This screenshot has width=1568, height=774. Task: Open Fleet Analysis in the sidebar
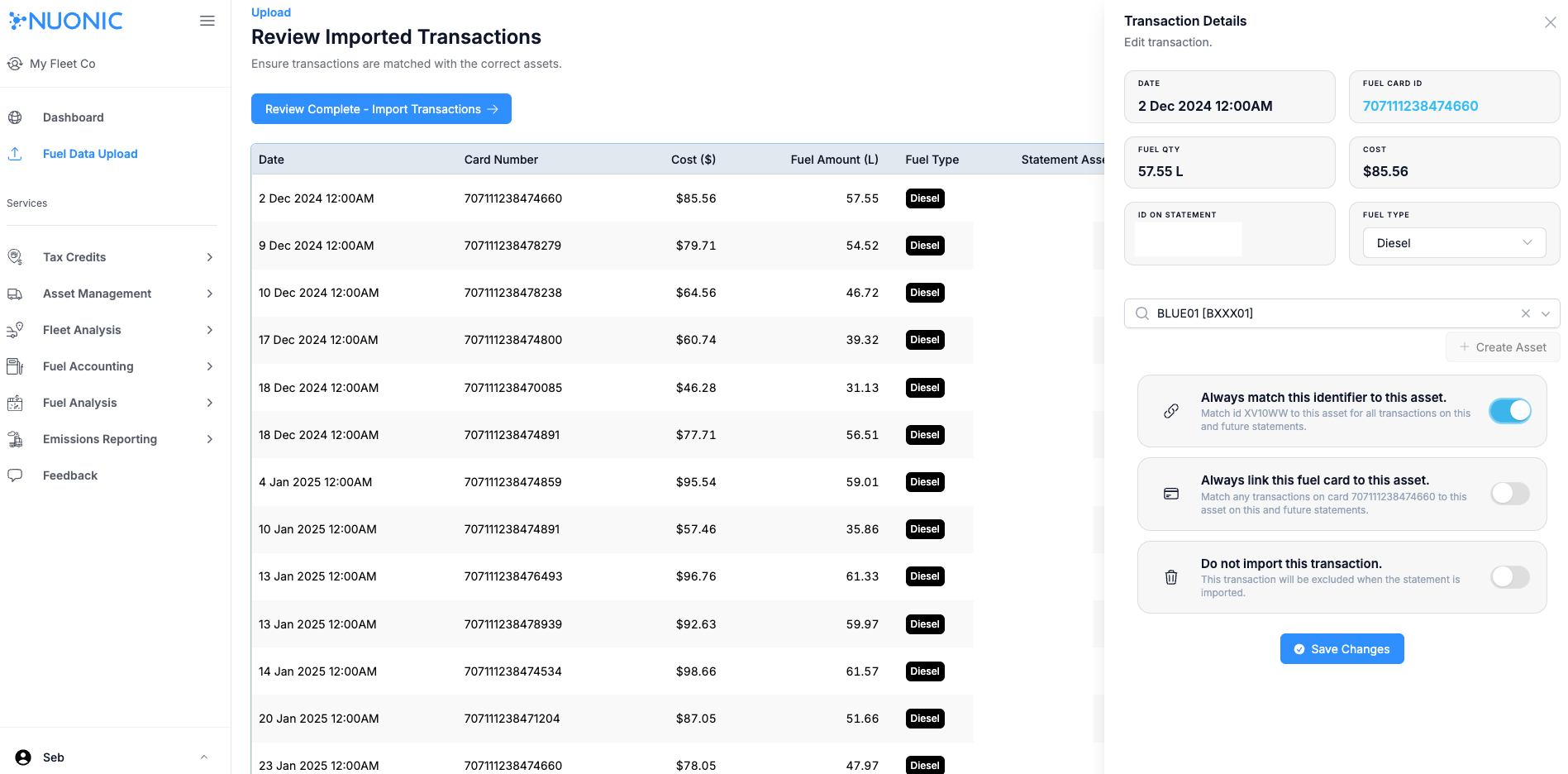[x=82, y=330]
